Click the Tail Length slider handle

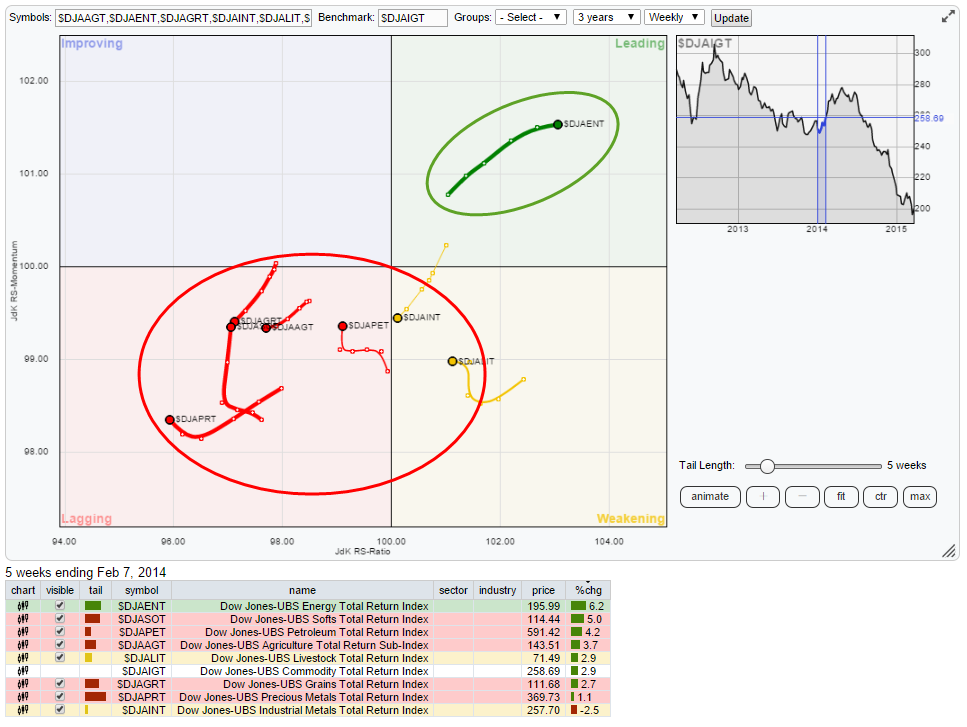coord(767,466)
